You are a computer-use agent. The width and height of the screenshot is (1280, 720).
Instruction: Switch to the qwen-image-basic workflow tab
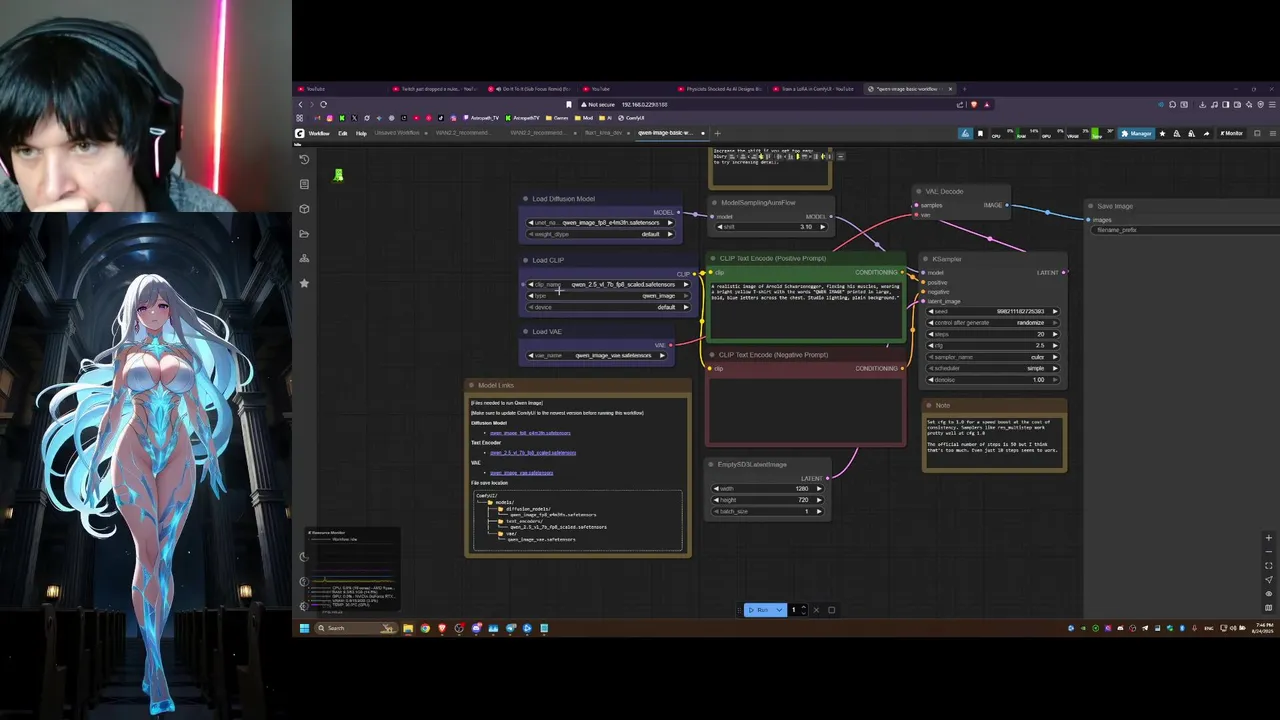coord(665,133)
